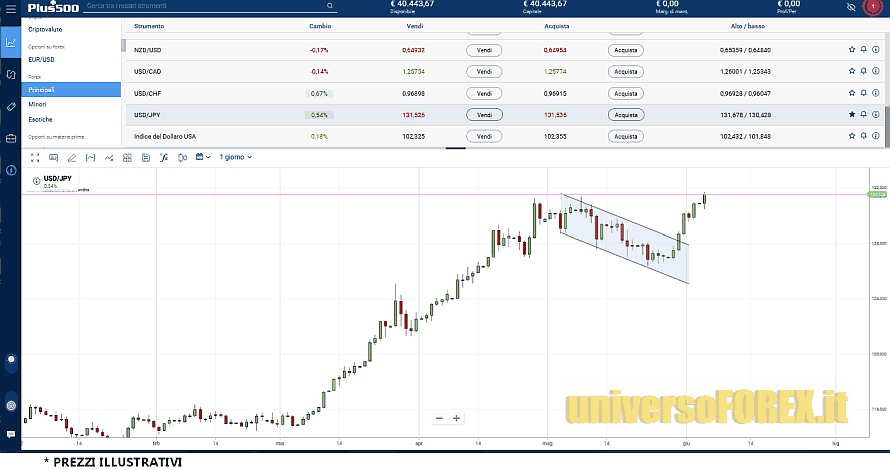Toggle the hide balance eye icon

(850, 6)
